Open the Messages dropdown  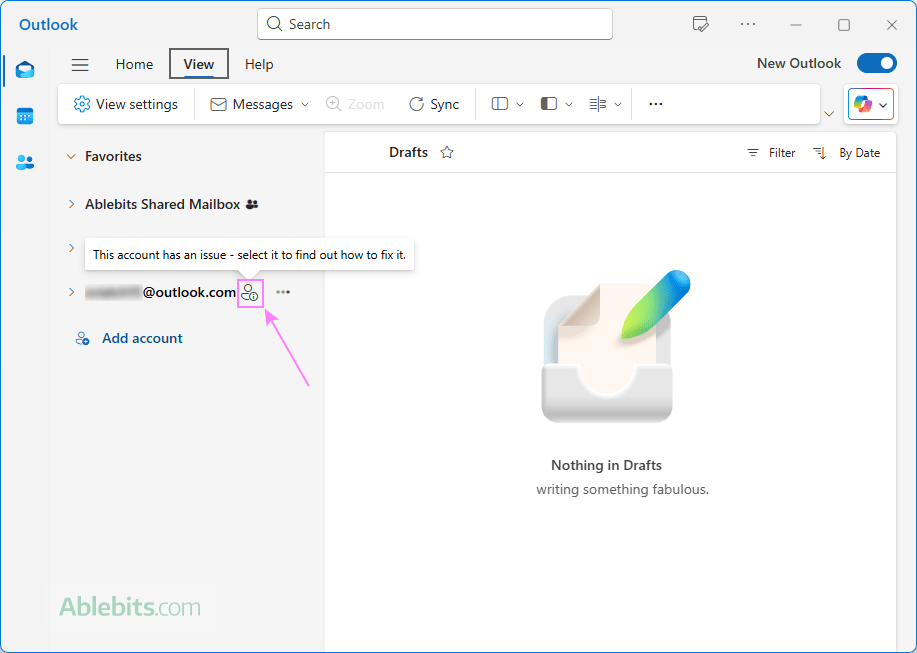pyautogui.click(x=259, y=104)
